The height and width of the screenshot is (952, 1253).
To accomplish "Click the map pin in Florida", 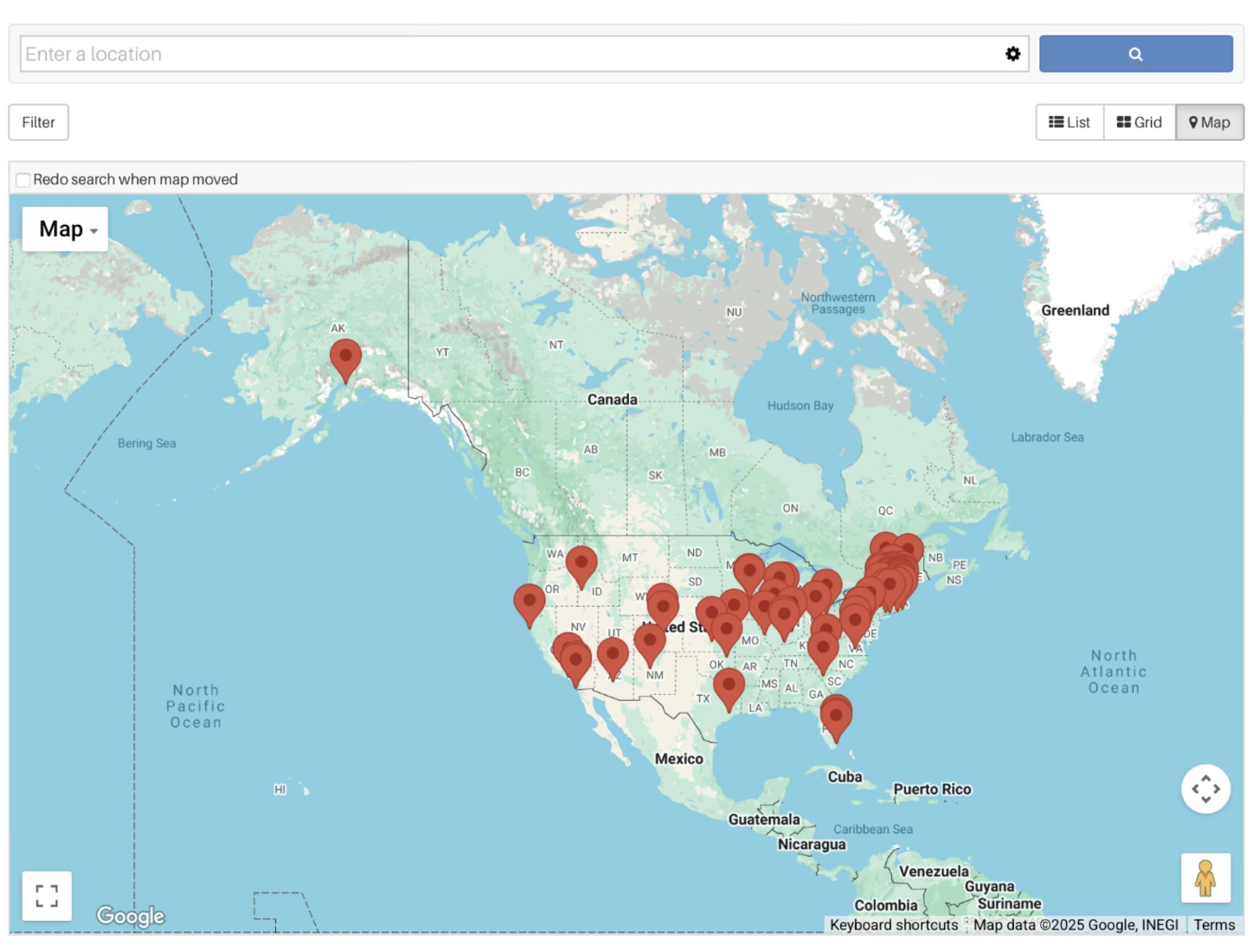I will coord(836,720).
